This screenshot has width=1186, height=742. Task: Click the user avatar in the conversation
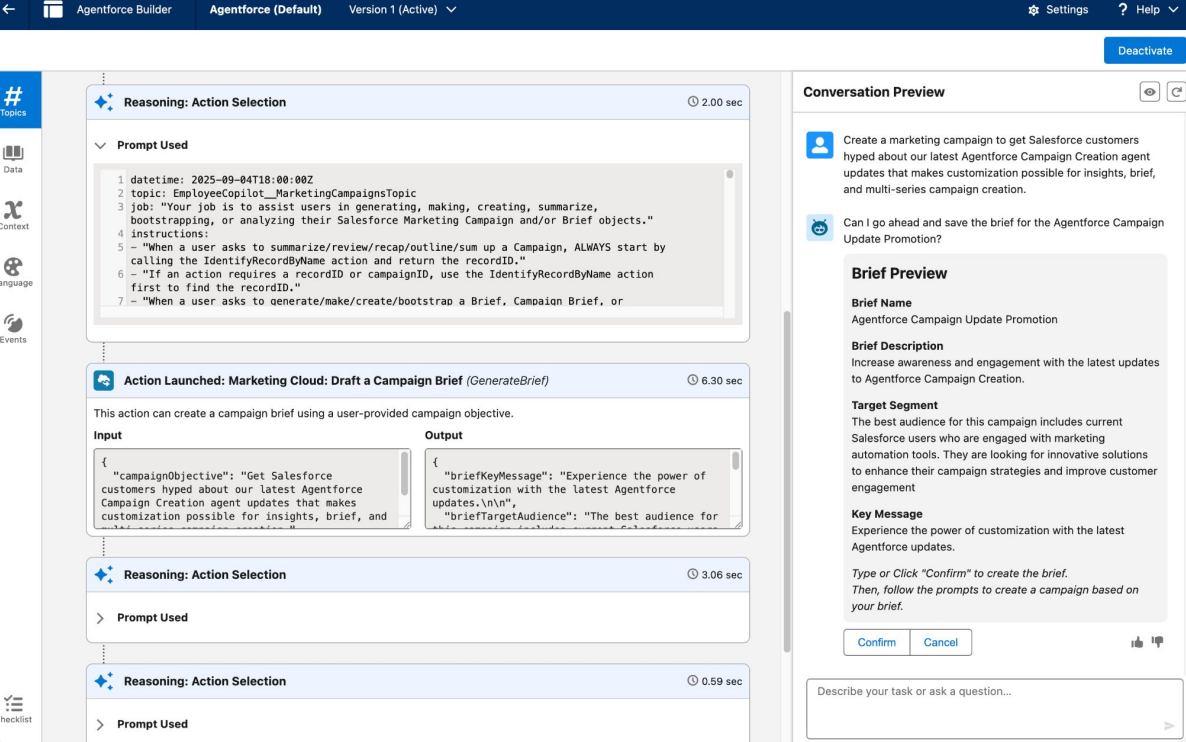(819, 145)
